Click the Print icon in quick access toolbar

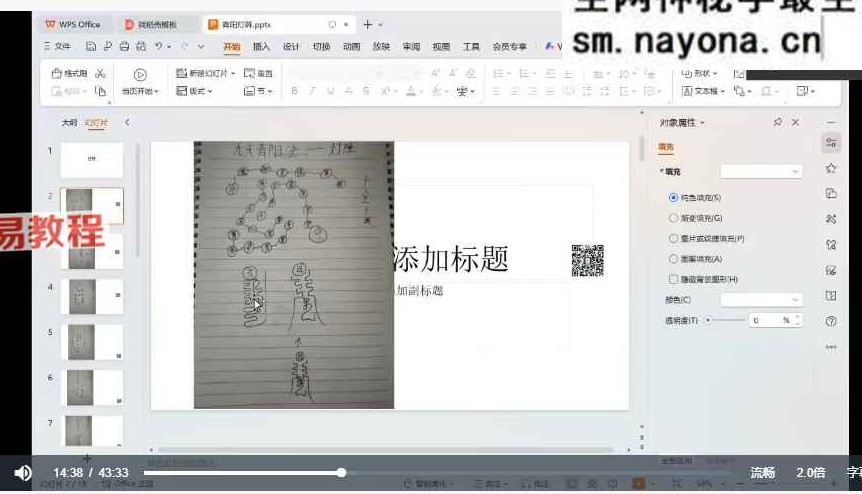[125, 46]
